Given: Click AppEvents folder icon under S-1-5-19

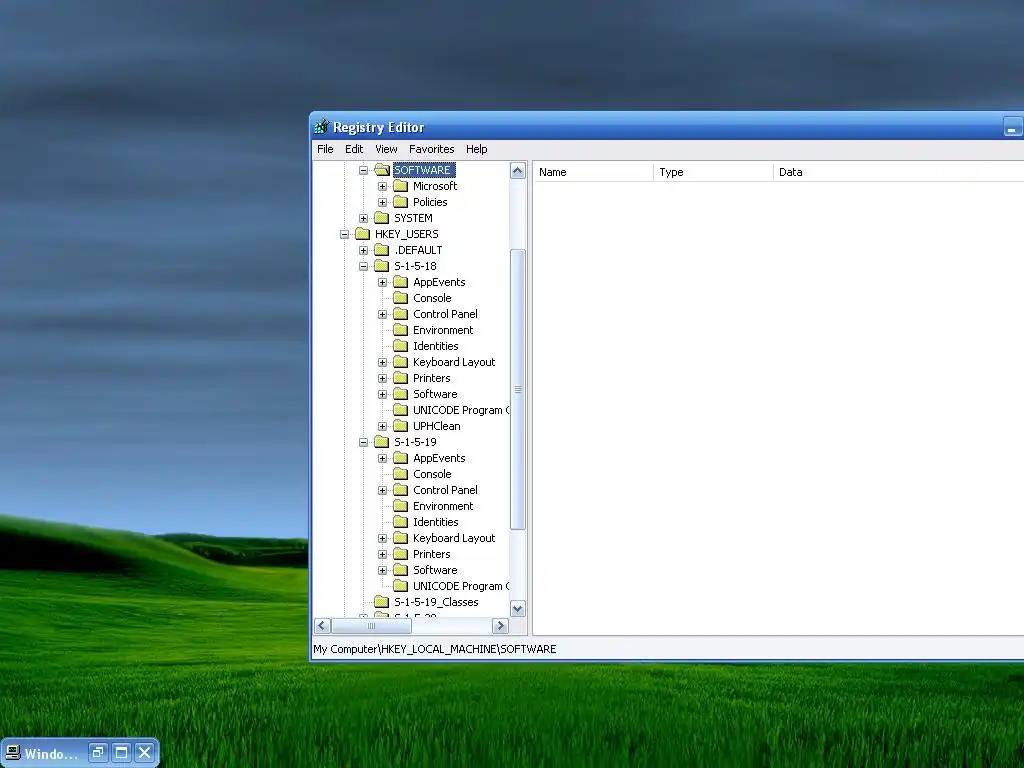Looking at the screenshot, I should pos(400,458).
